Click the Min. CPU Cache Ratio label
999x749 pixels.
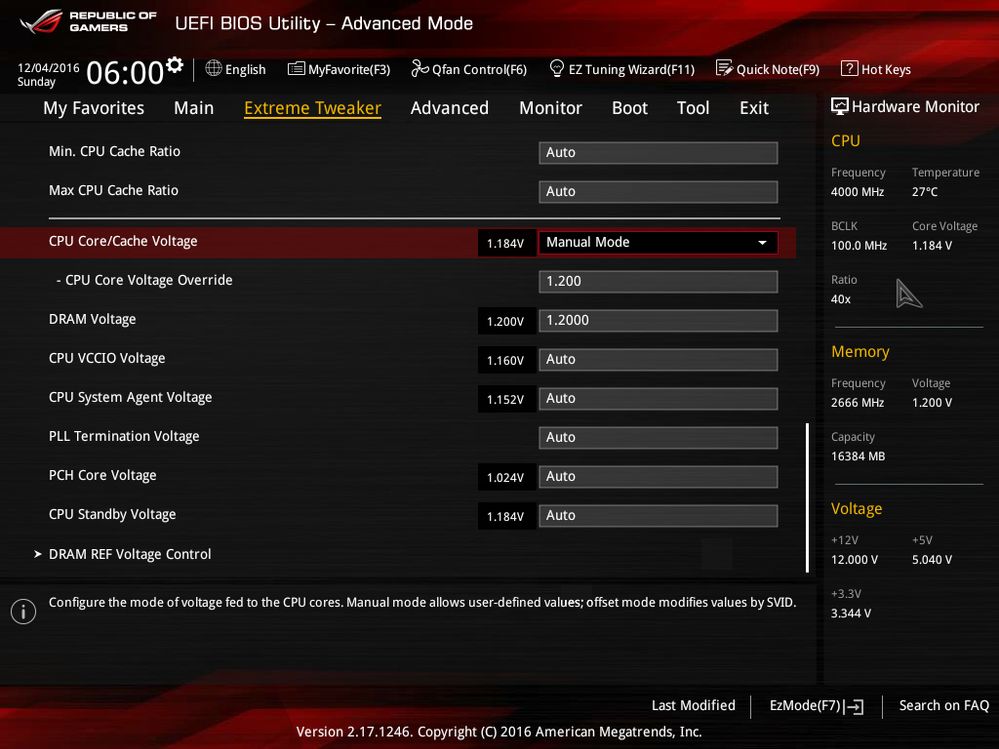tap(115, 152)
